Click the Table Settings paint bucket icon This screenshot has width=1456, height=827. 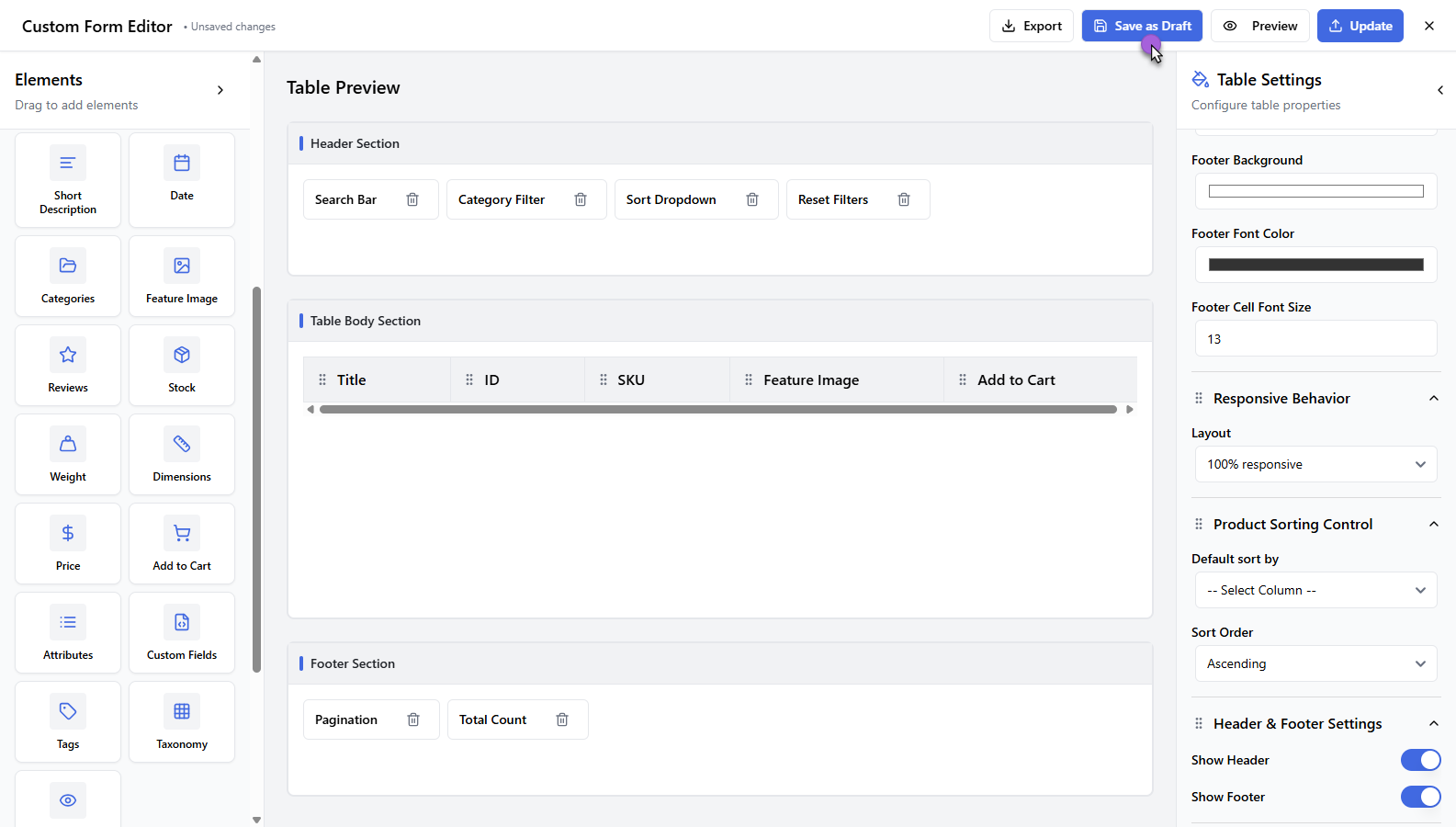pyautogui.click(x=1201, y=80)
